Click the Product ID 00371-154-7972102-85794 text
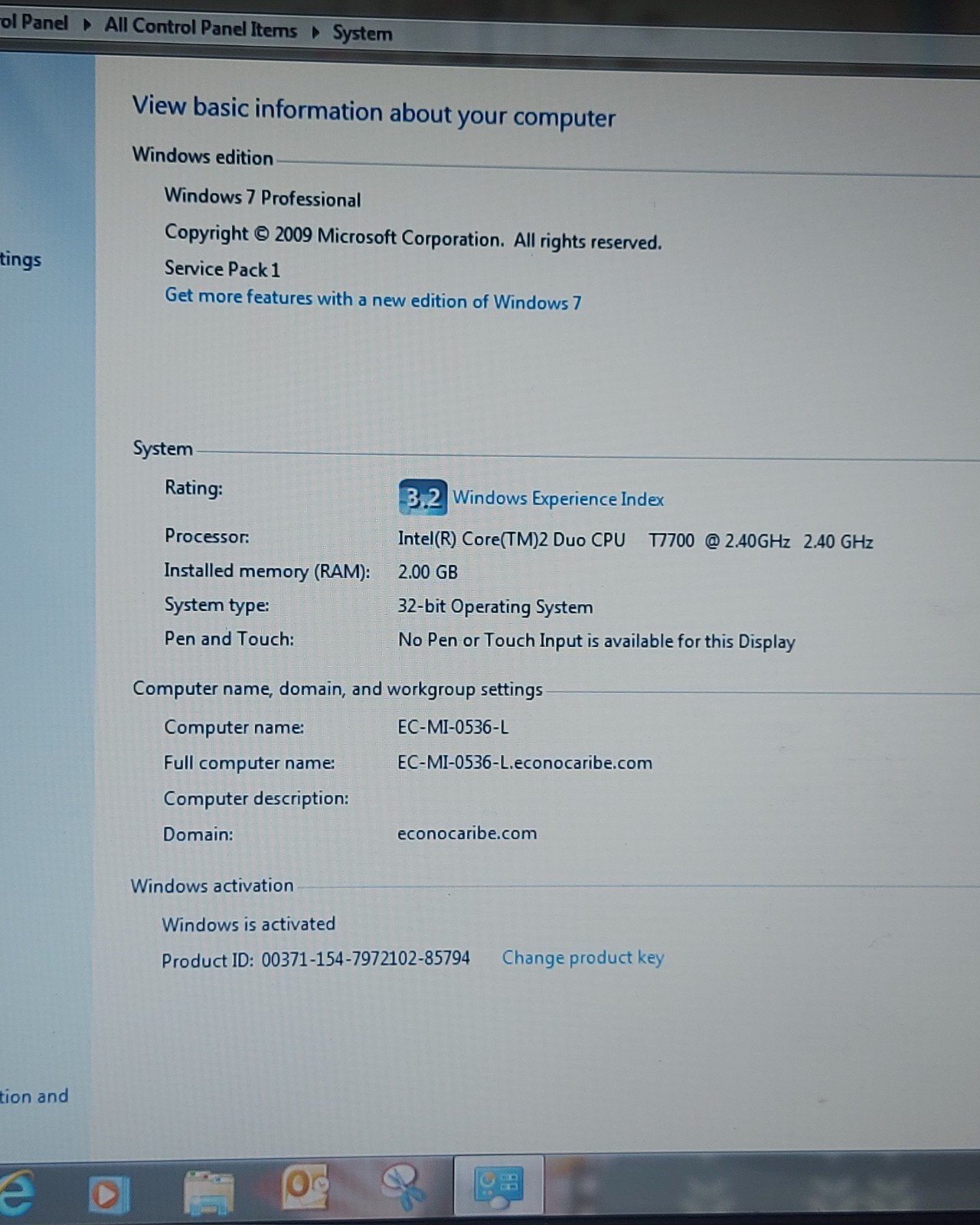Screen dimensions: 980x1225 coord(315,959)
